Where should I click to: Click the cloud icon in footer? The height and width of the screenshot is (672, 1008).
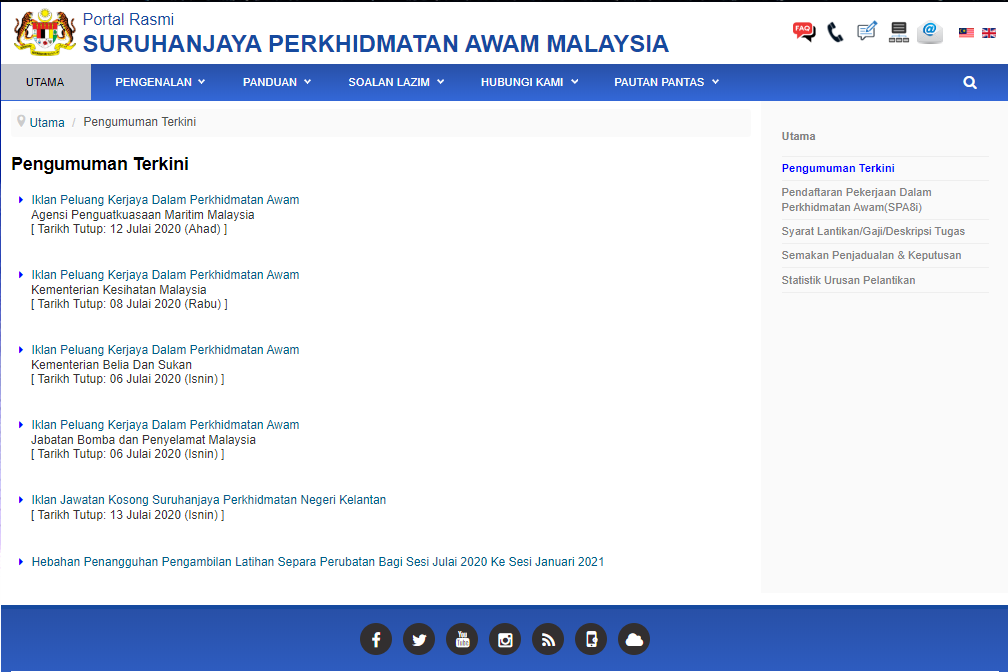point(634,639)
